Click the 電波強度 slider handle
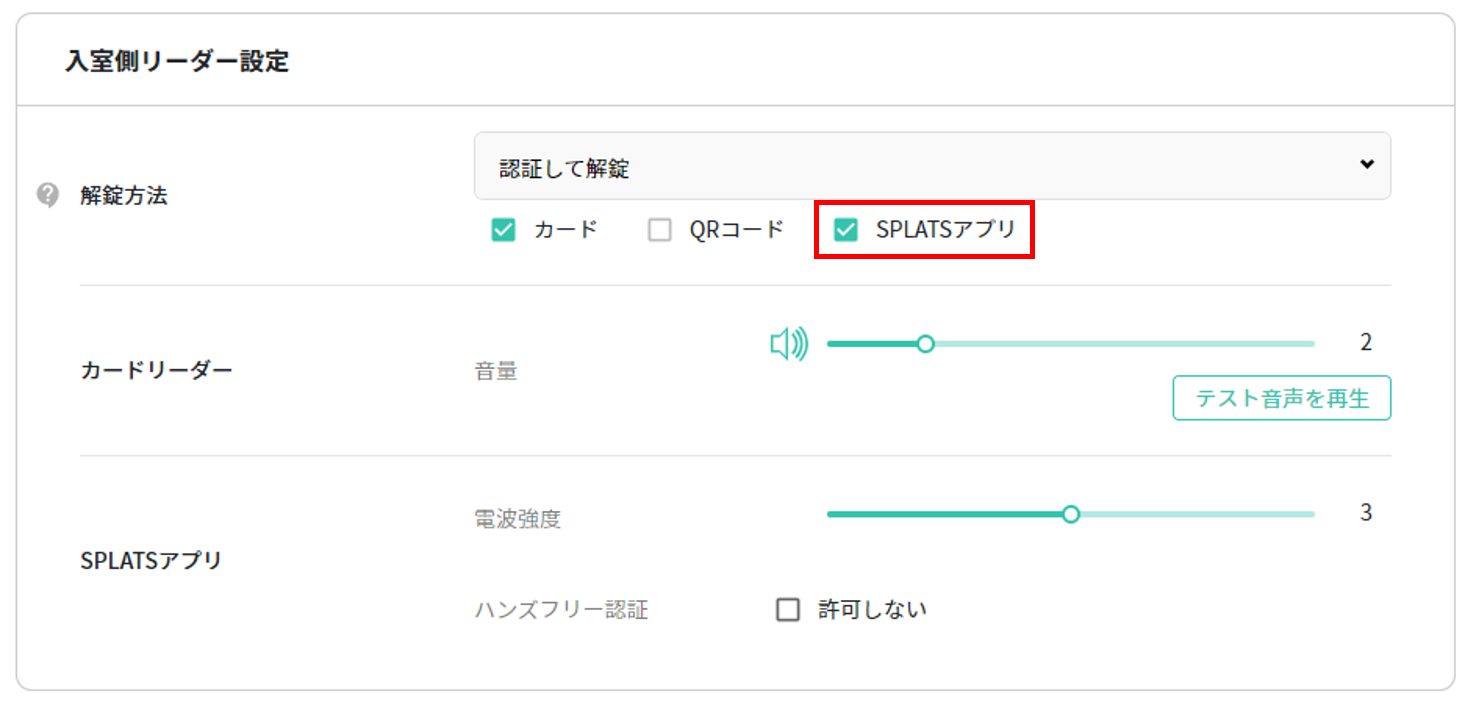 click(1071, 514)
